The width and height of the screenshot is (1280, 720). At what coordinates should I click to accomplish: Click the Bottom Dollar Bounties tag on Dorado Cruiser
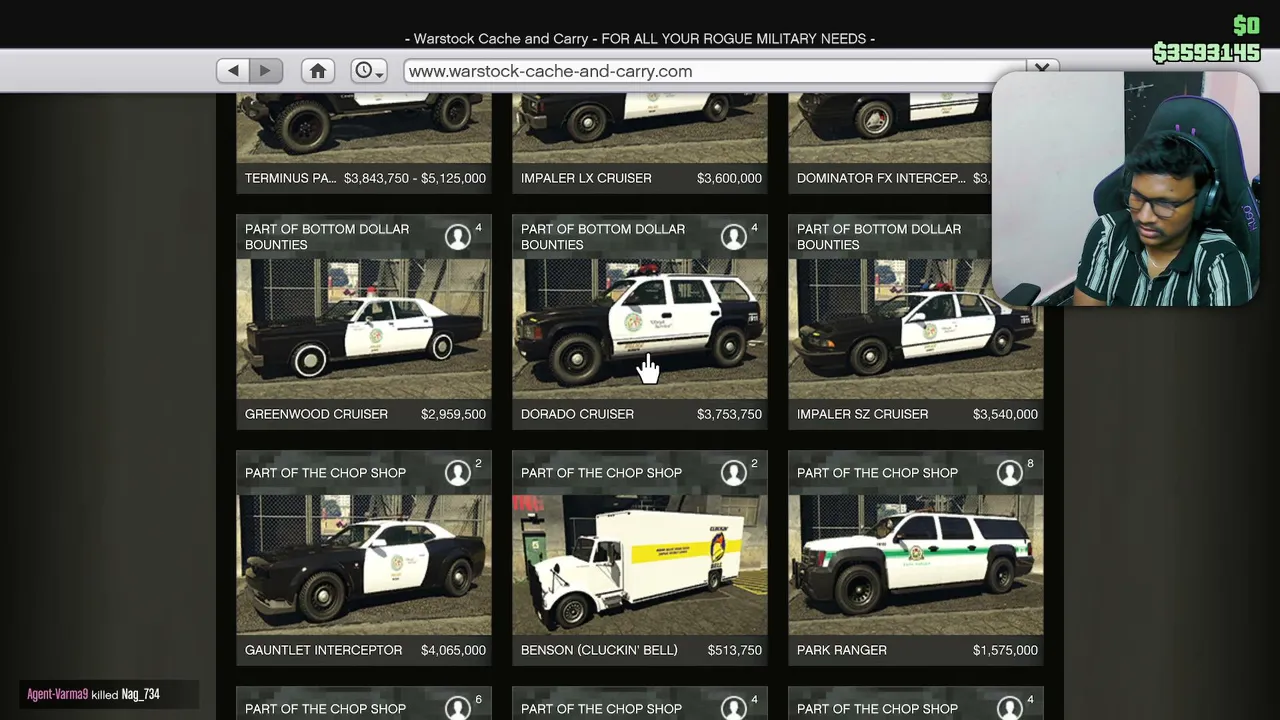[603, 237]
